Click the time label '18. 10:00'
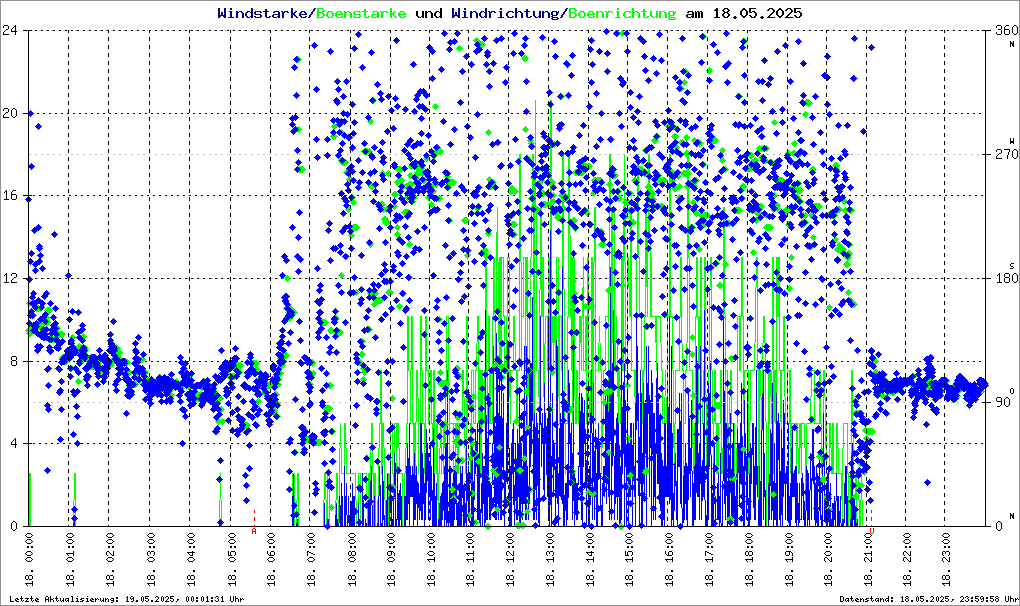Viewport: 1020px width, 606px height. pyautogui.click(x=431, y=558)
